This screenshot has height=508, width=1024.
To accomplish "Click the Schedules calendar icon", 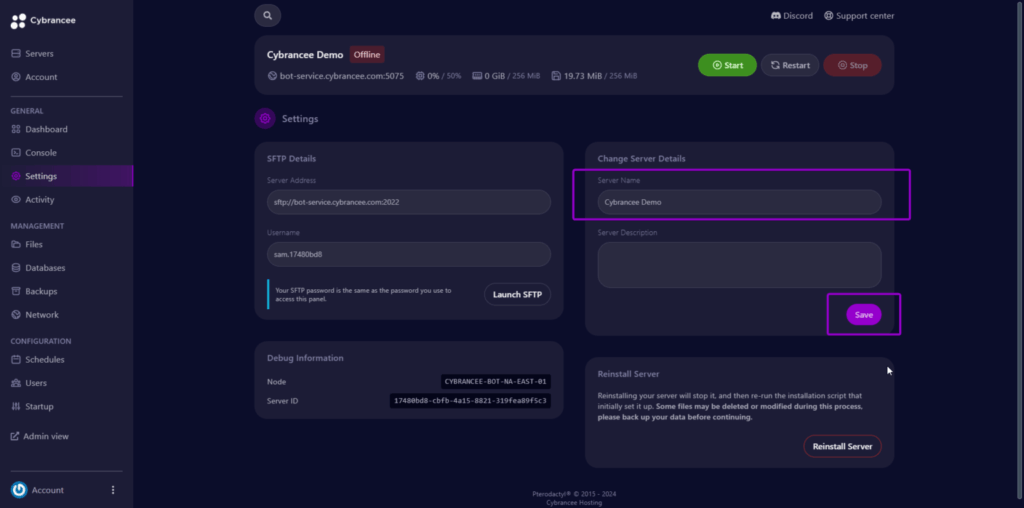I will [x=16, y=360].
